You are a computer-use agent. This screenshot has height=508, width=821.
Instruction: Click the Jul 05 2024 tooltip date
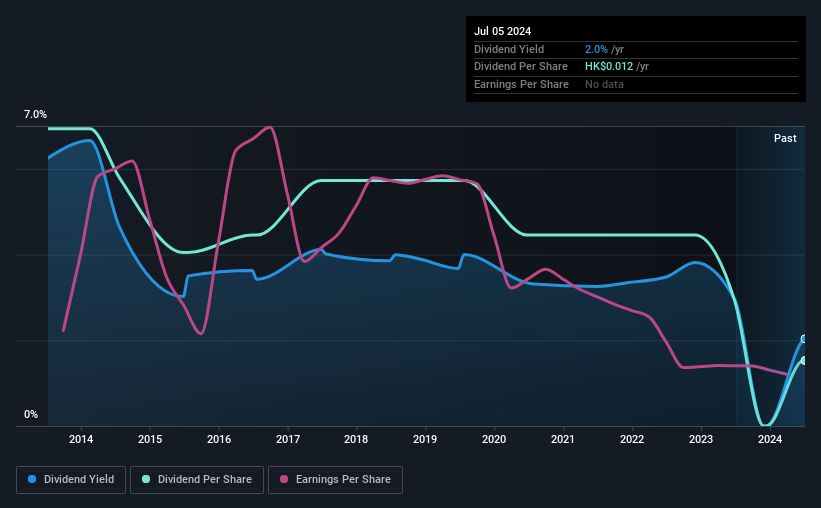(503, 31)
